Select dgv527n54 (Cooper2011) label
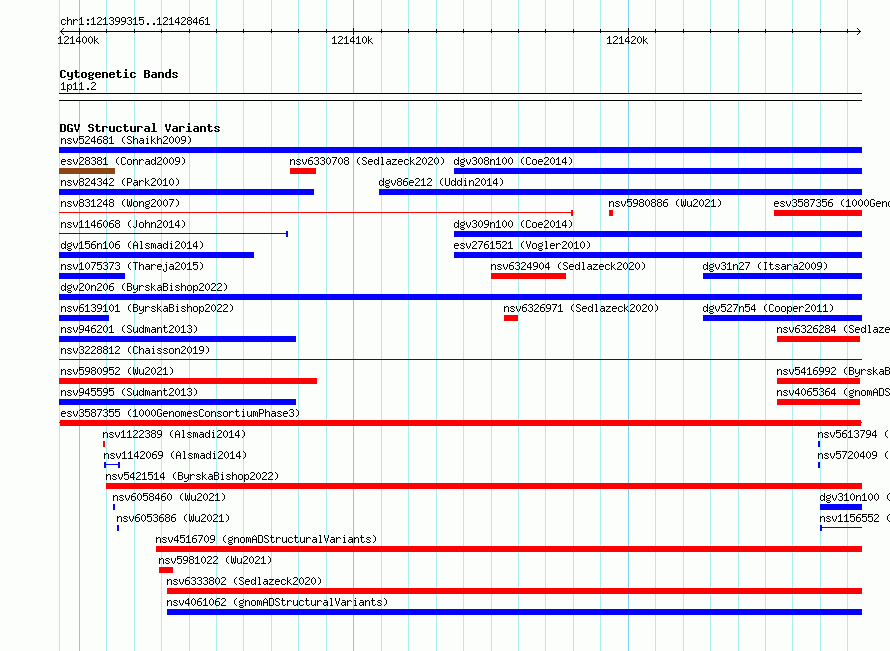 pos(768,308)
